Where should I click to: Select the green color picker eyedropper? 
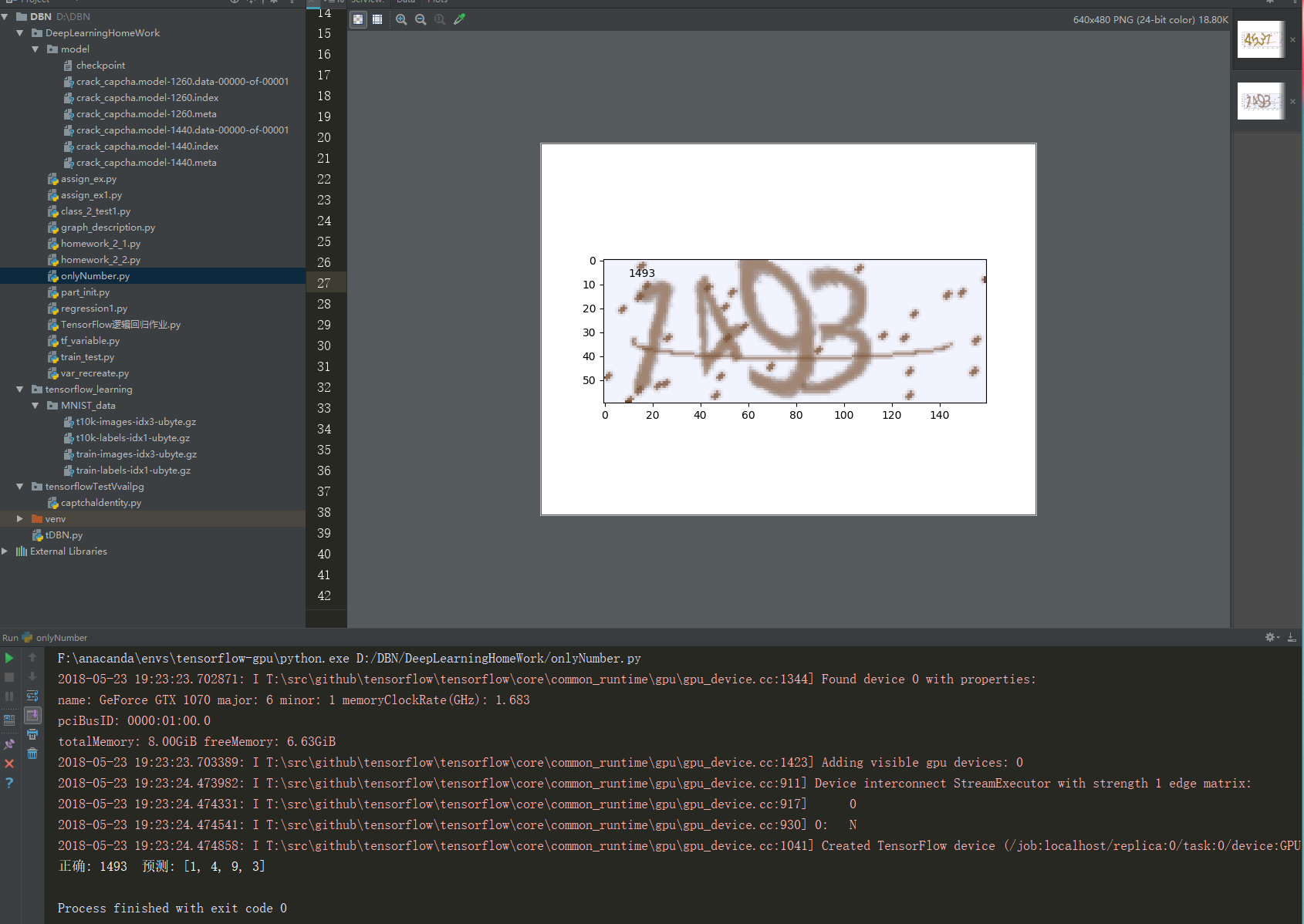[460, 19]
